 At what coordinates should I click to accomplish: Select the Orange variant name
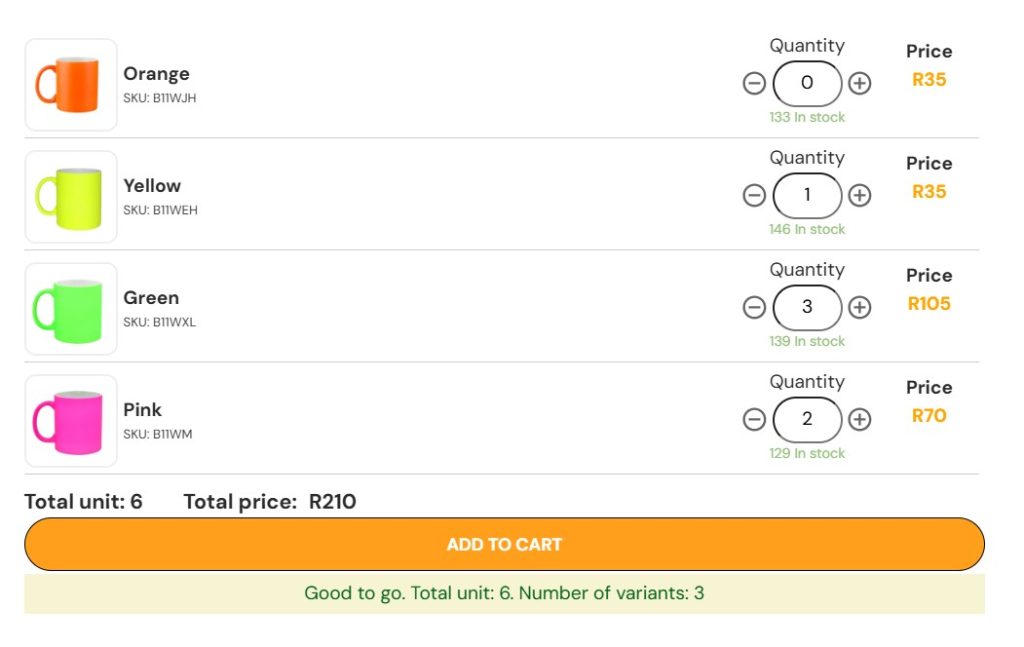(156, 74)
